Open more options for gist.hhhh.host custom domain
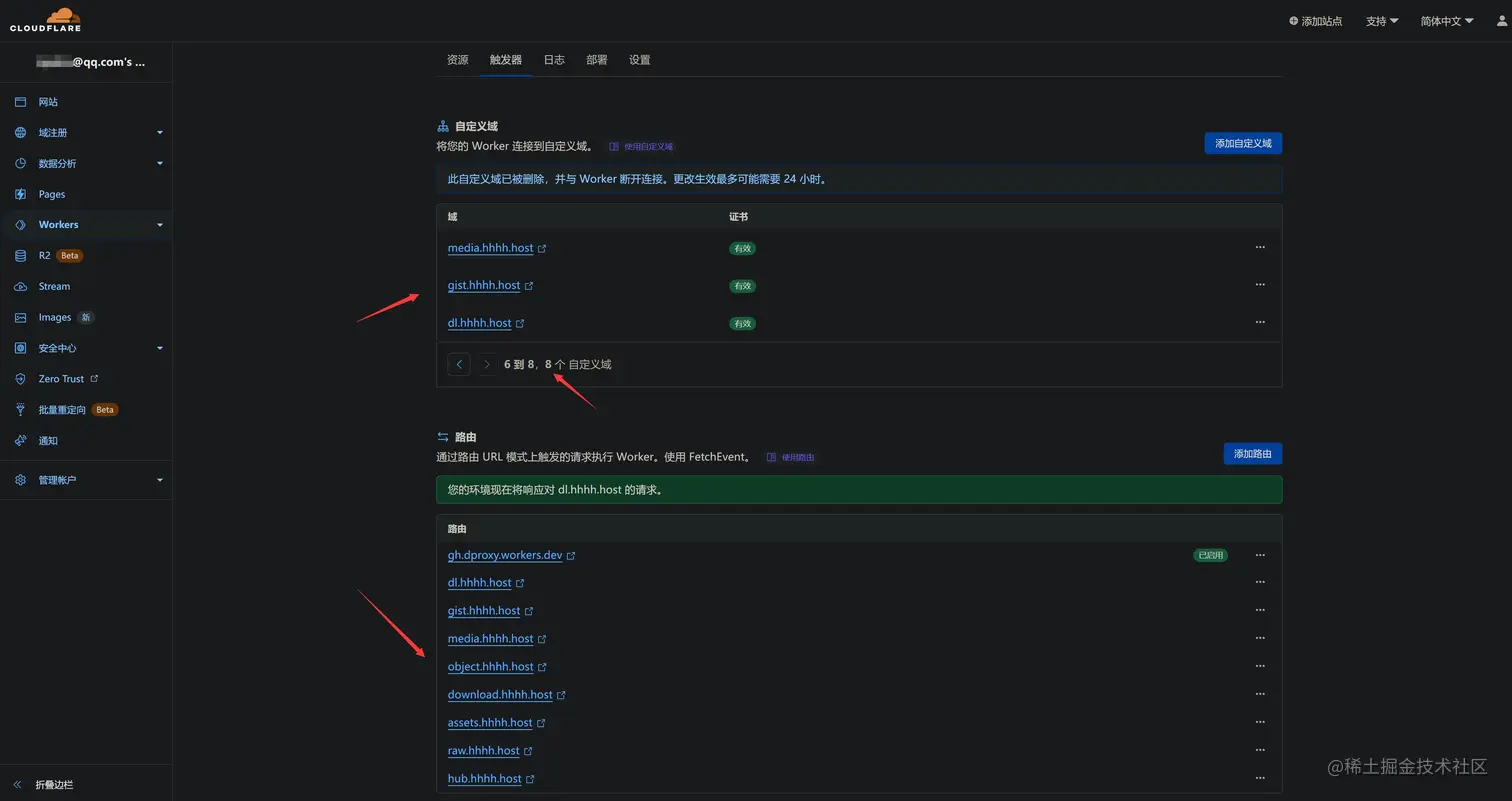The height and width of the screenshot is (801, 1512). [1260, 285]
